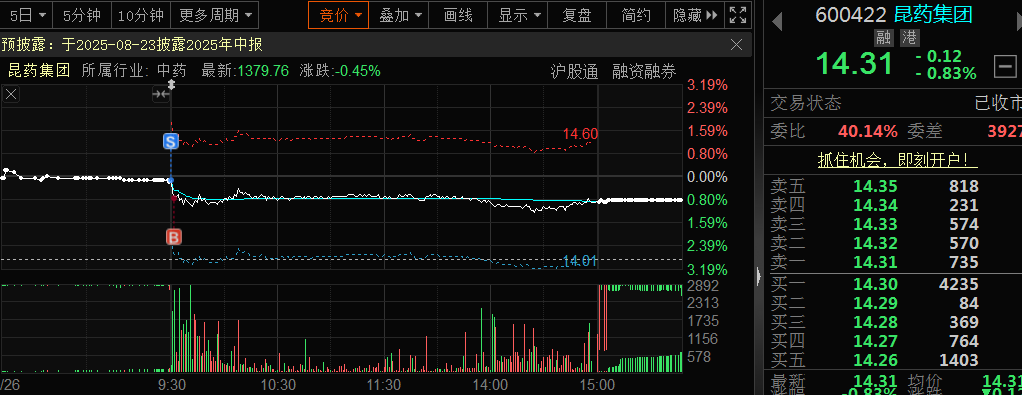Switch to 简约 simple view
This screenshot has height=395, width=1022.
tap(636, 14)
